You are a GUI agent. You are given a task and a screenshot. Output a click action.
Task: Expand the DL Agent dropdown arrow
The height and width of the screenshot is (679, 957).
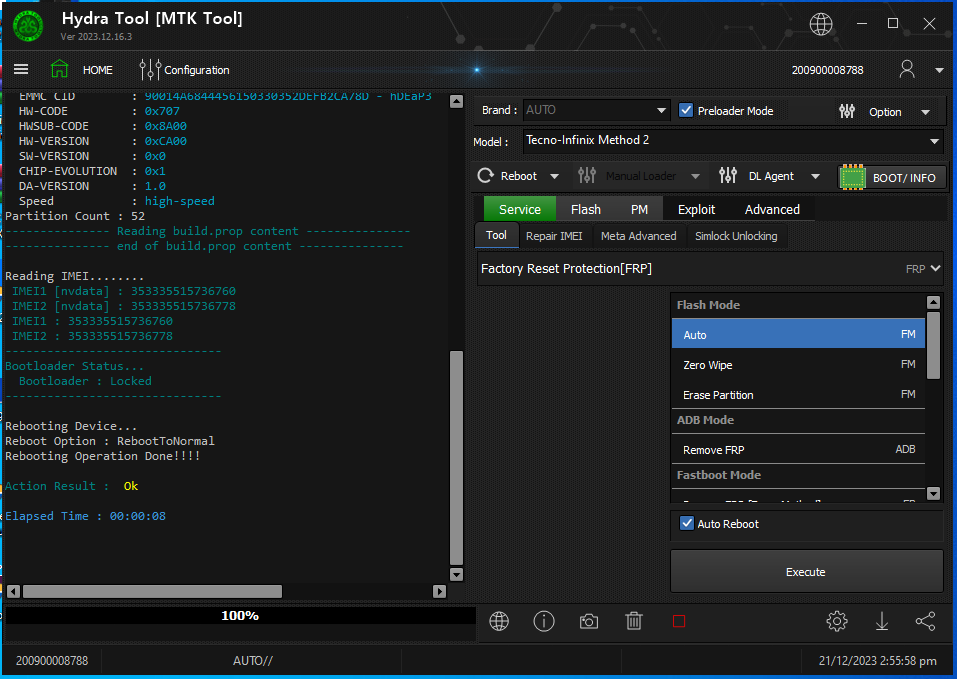[815, 176]
